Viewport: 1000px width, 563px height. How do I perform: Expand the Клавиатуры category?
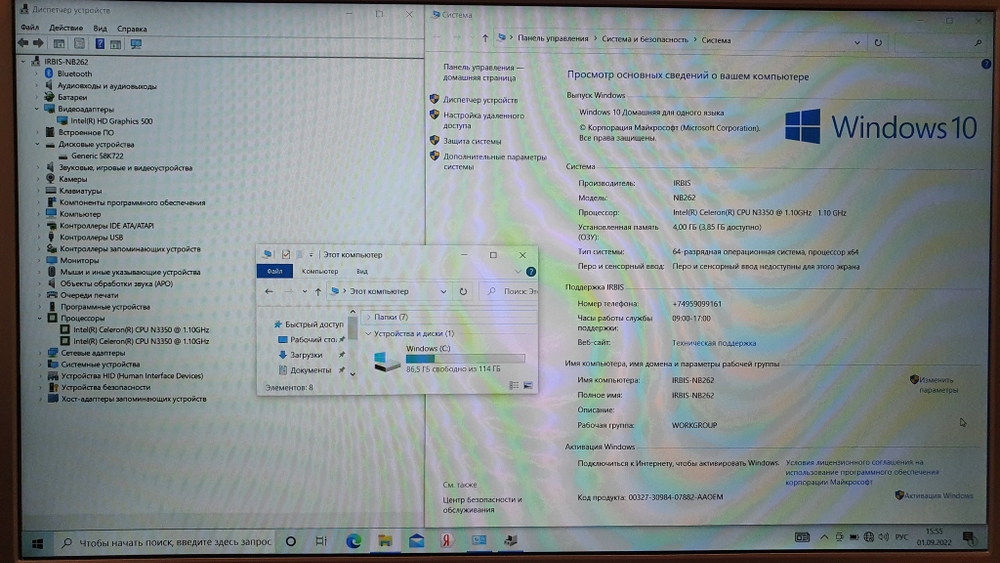(x=38, y=191)
